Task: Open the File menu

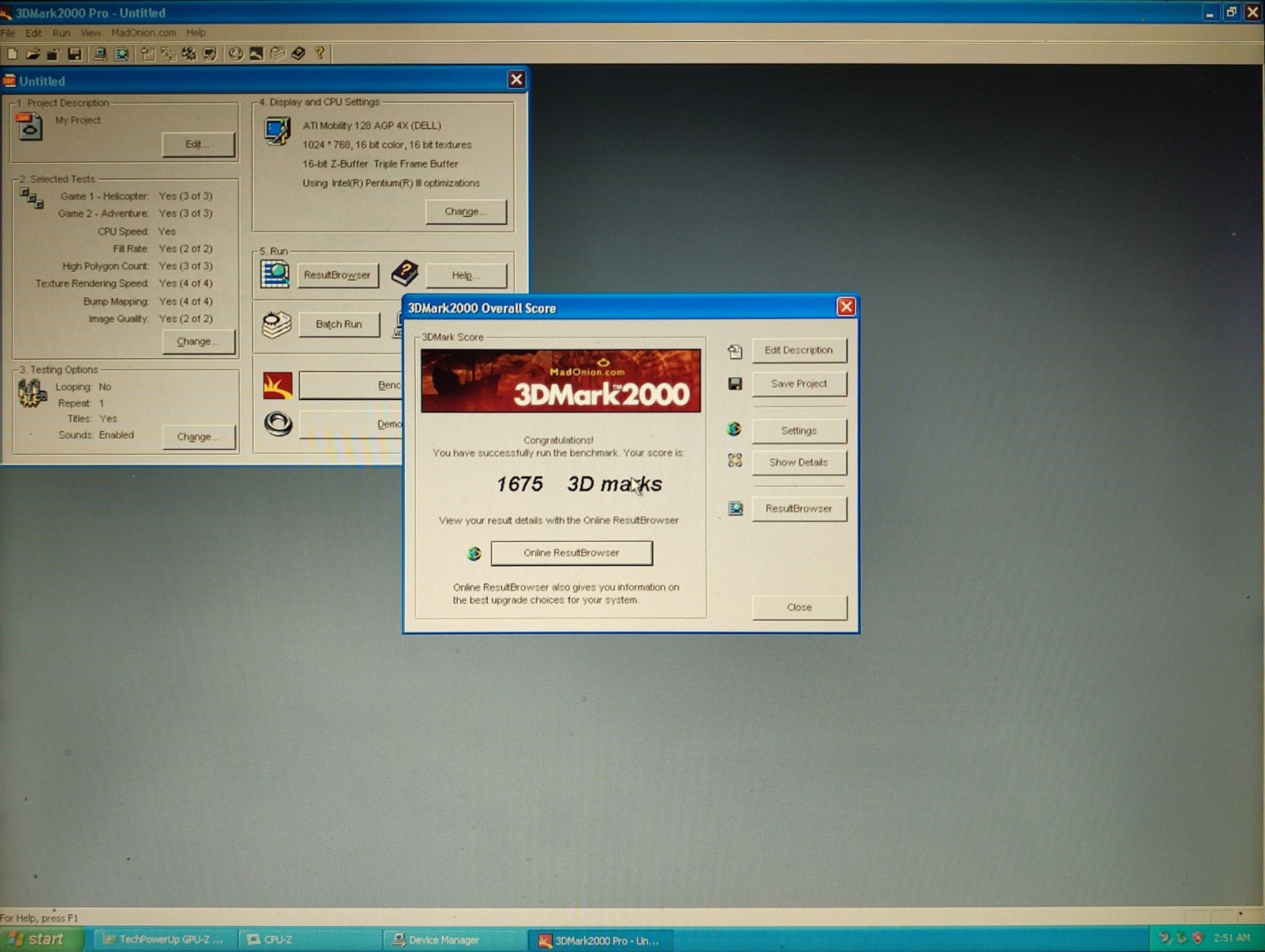Action: (x=8, y=33)
